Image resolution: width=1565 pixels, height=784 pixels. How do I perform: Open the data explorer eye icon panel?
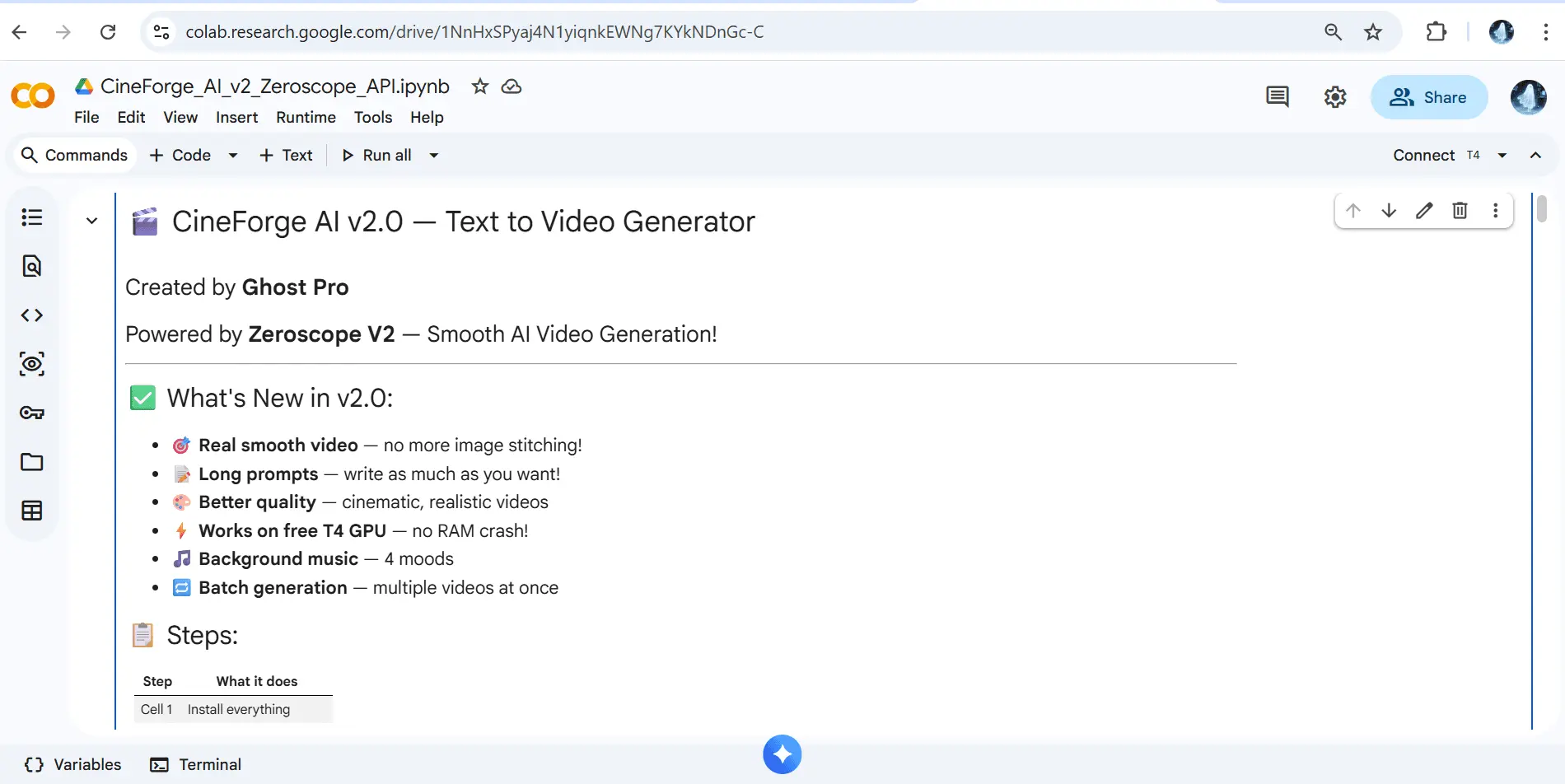32,364
